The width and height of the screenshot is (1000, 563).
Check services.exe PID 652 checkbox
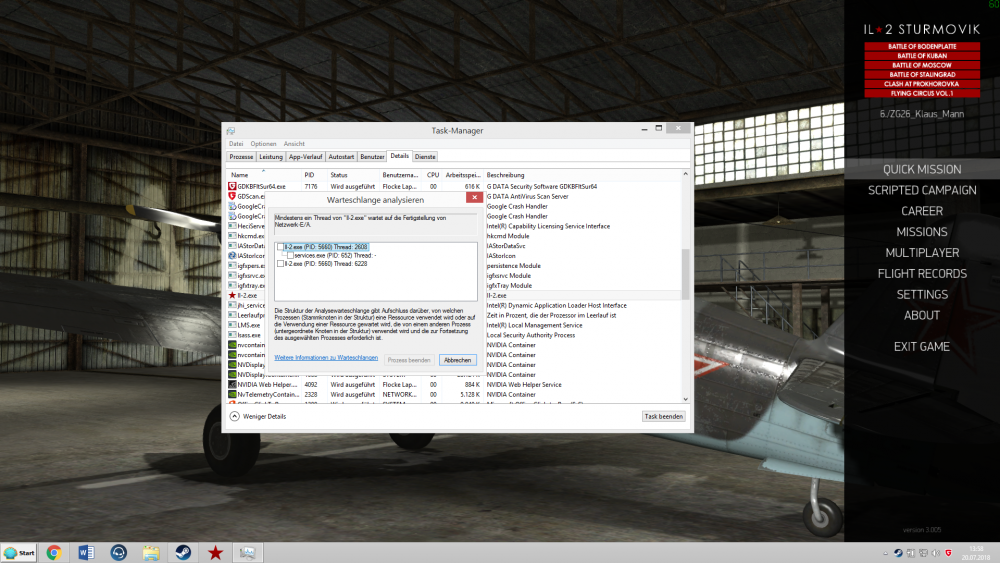tap(290, 255)
